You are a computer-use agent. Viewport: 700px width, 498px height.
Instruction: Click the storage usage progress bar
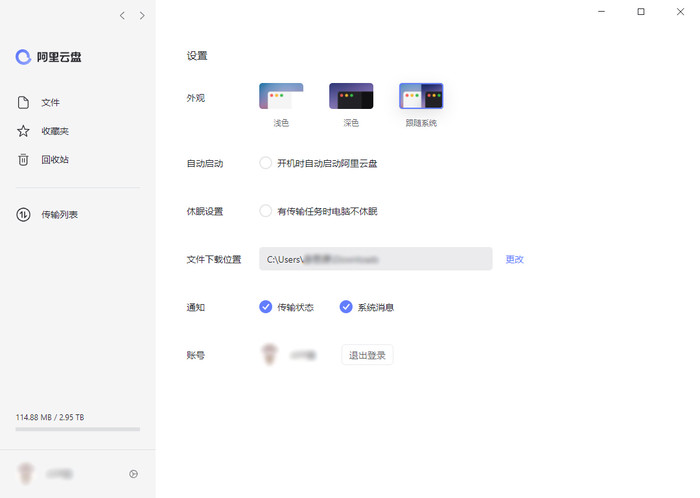coord(78,429)
